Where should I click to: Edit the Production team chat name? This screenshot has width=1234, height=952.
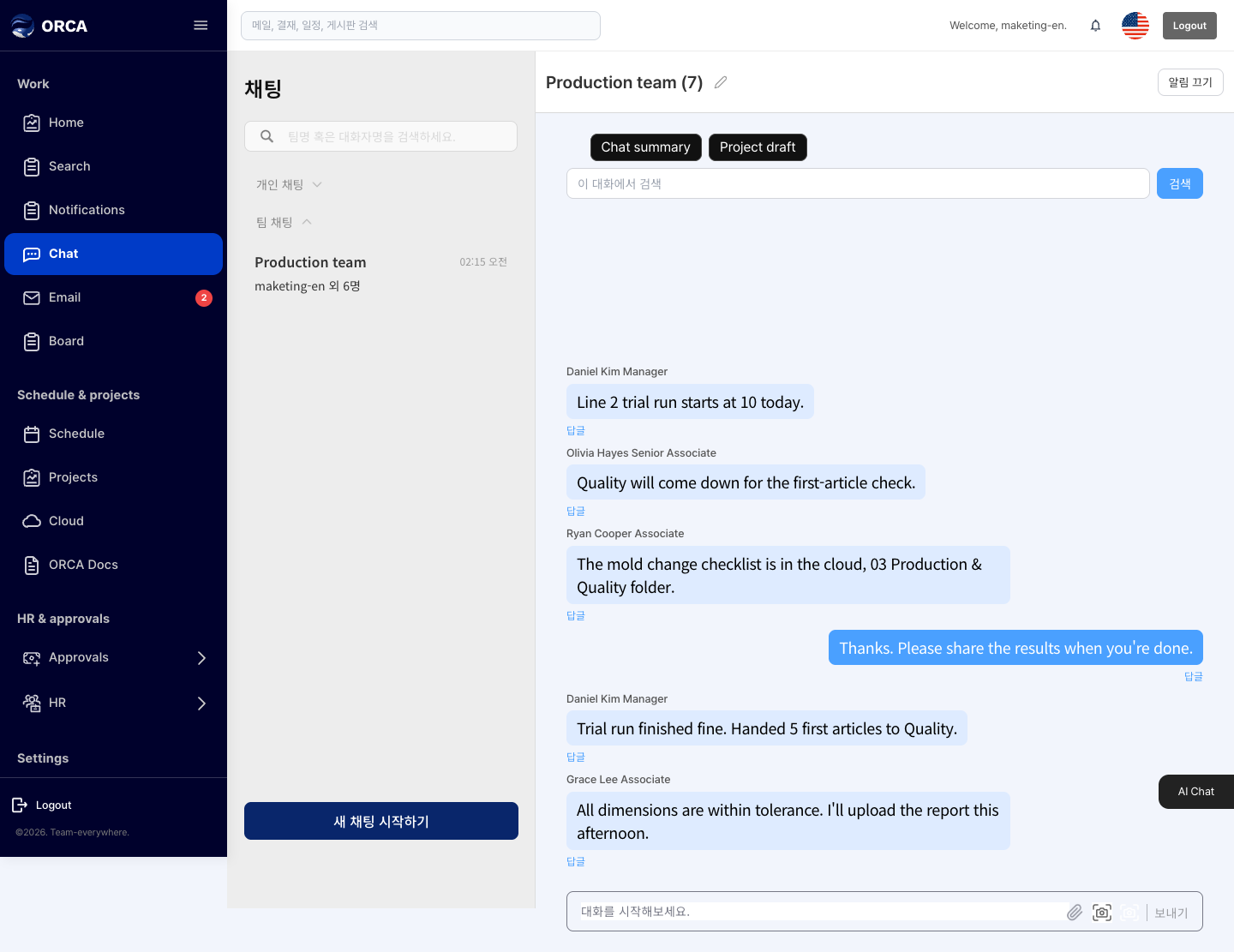[x=721, y=82]
